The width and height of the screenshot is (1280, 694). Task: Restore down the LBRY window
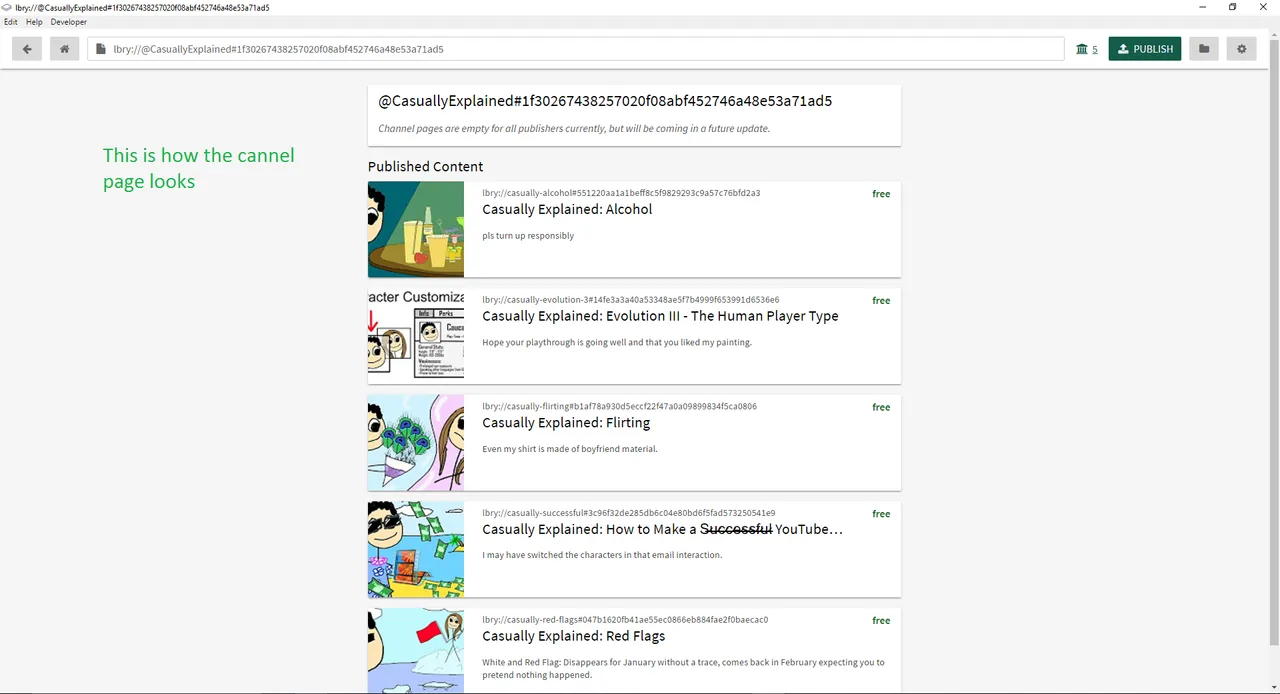tap(1232, 7)
